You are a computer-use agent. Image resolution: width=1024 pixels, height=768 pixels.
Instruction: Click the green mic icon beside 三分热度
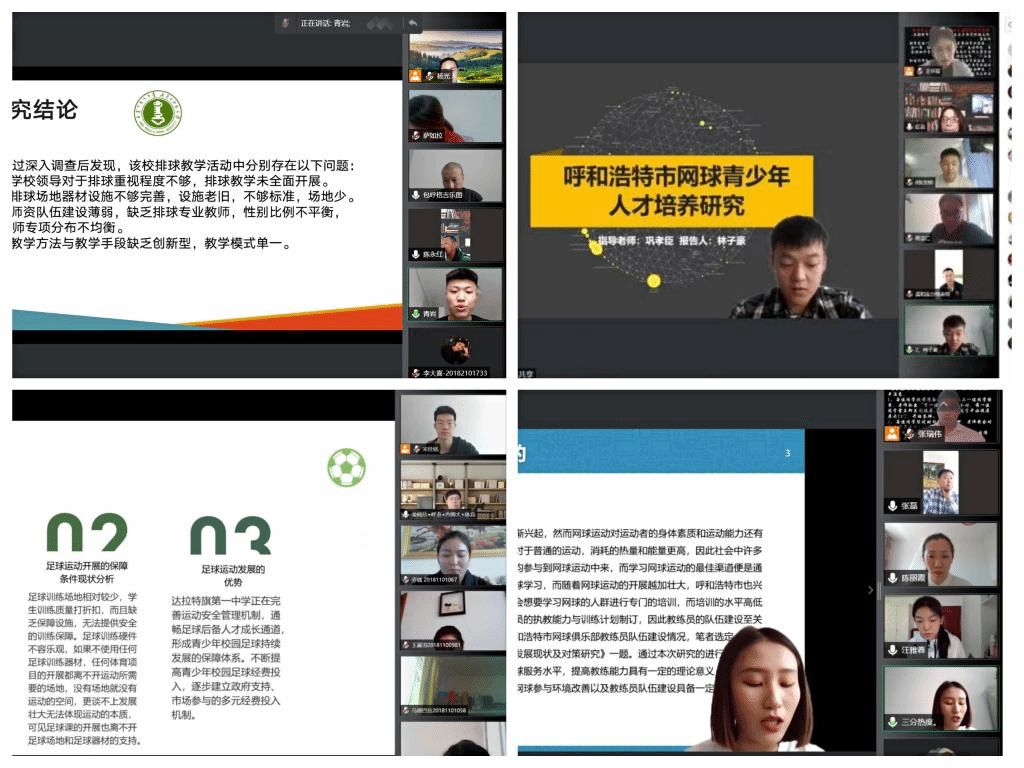coord(892,722)
